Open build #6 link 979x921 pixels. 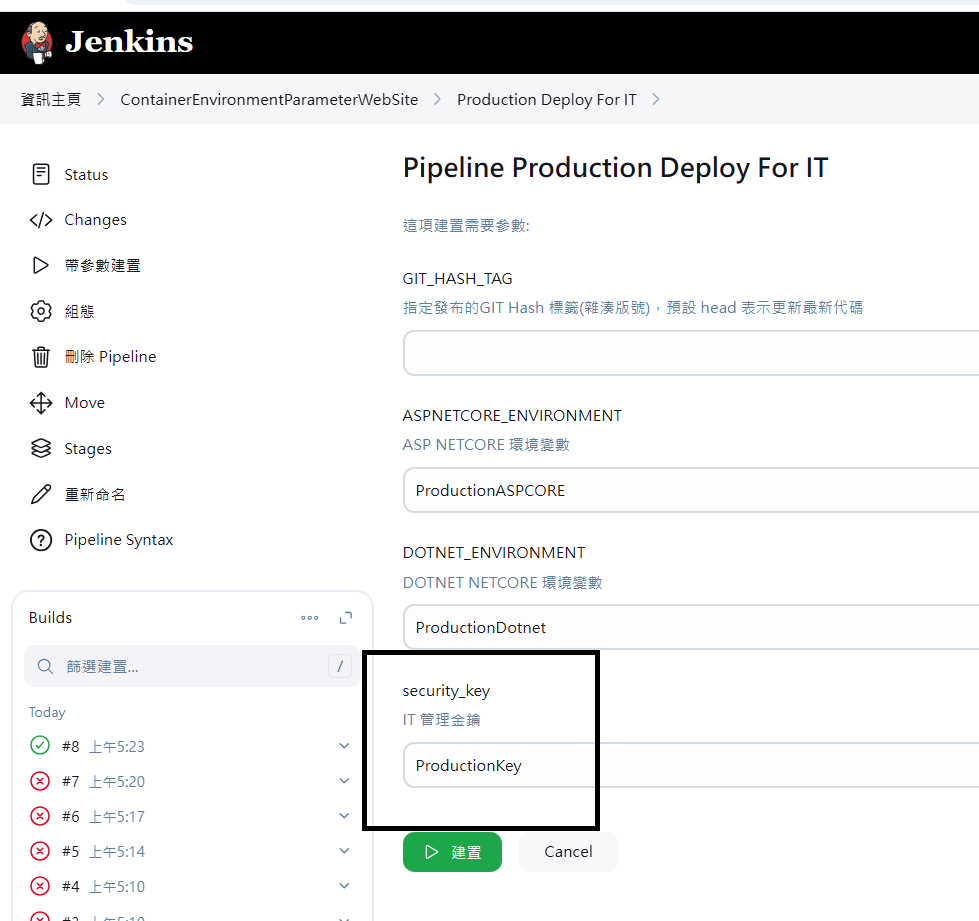tap(71, 816)
